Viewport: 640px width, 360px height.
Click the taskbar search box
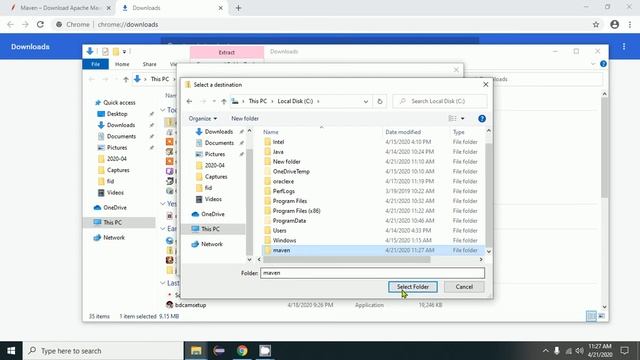click(103, 351)
